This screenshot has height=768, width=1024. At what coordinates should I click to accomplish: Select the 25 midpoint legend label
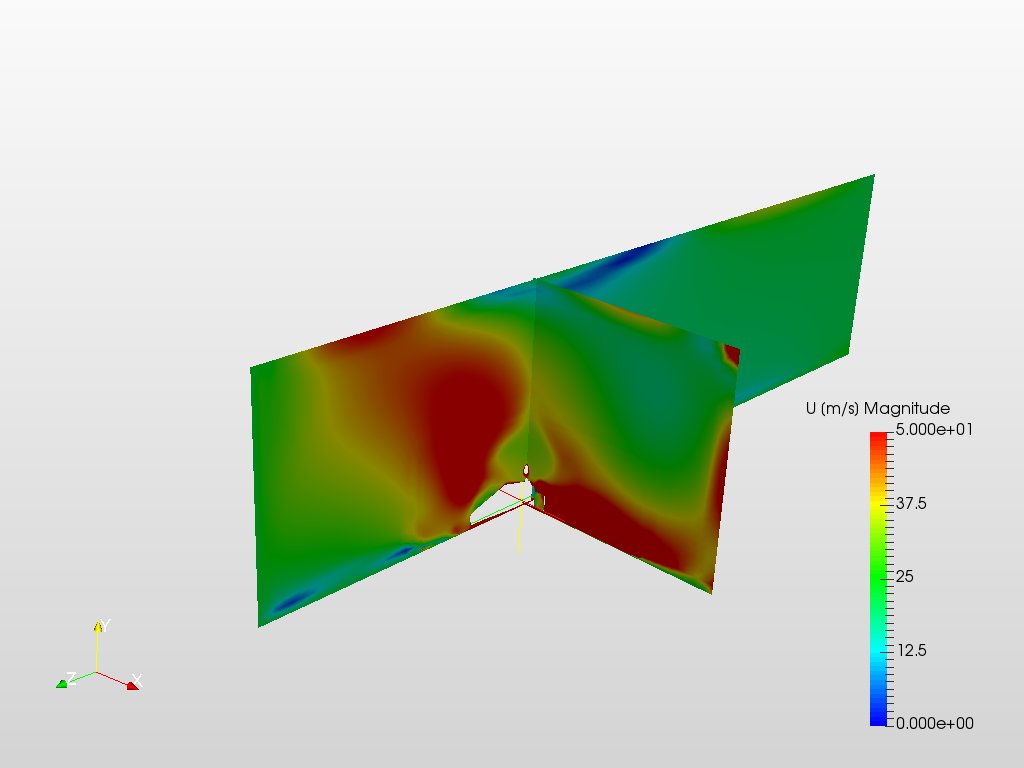(903, 576)
